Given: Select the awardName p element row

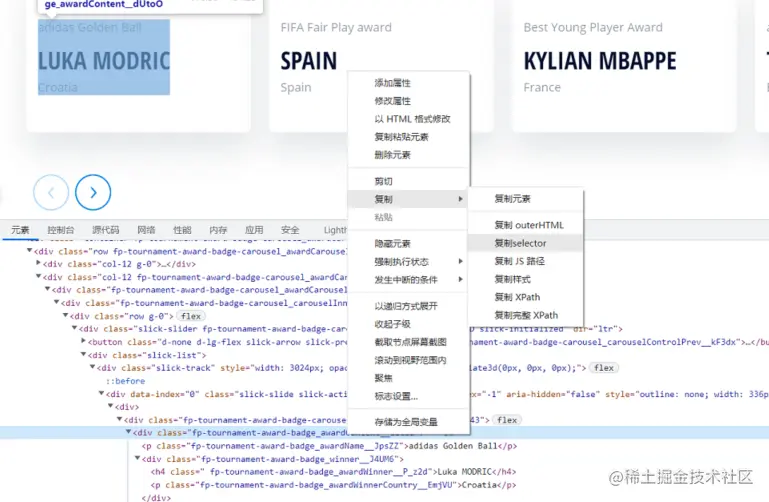Looking at the screenshot, I should pos(329,446).
